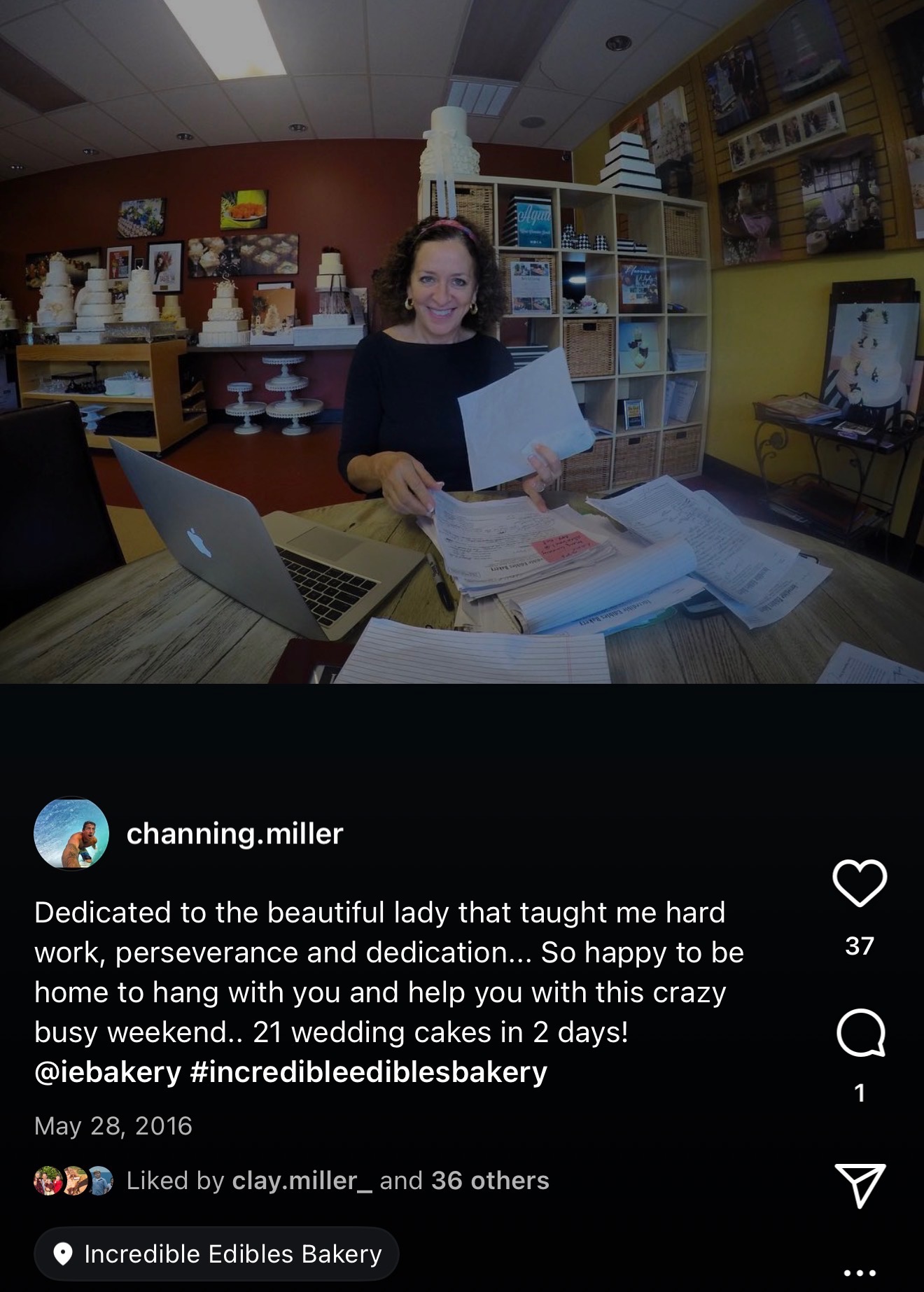924x1292 pixels.
Task: Share the post with the paper plane icon
Action: click(x=860, y=1185)
